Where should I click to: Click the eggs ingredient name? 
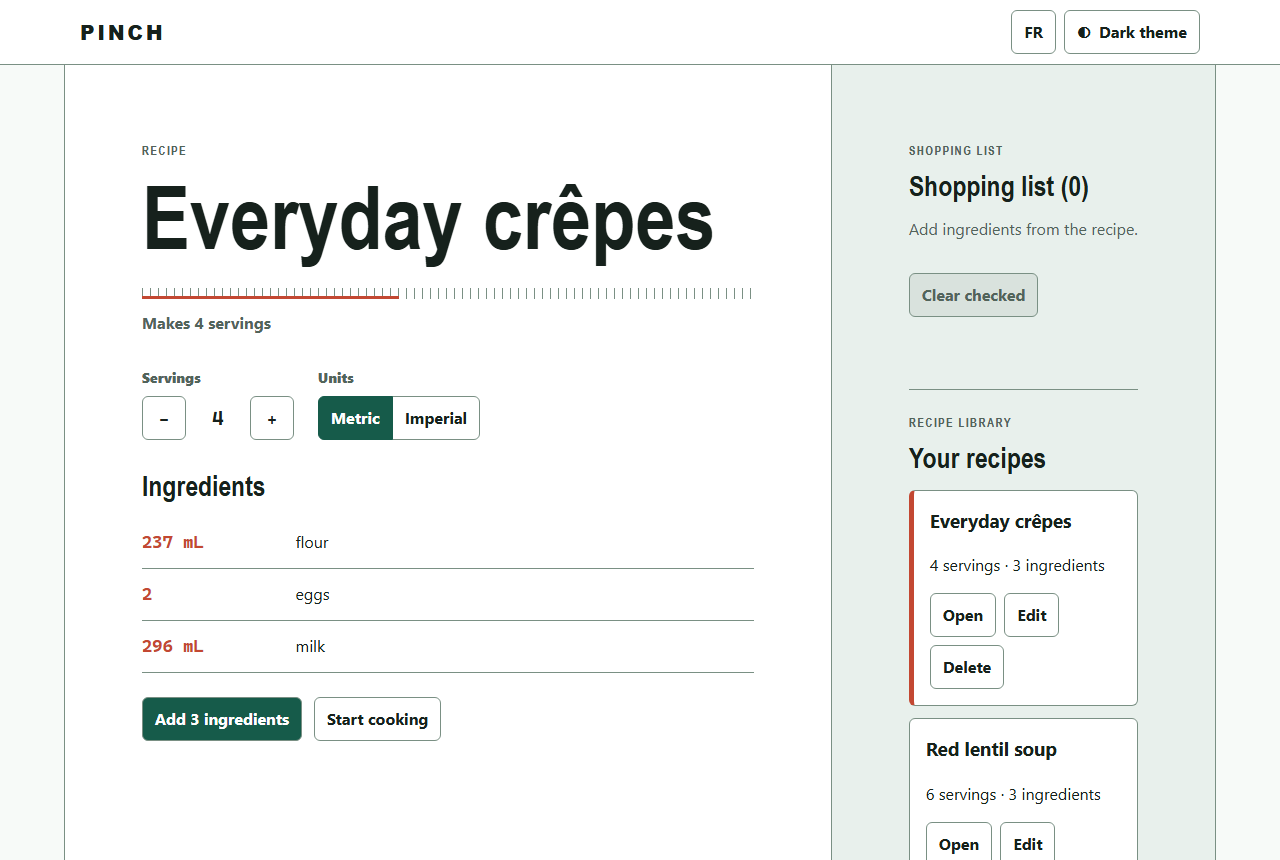pos(313,594)
